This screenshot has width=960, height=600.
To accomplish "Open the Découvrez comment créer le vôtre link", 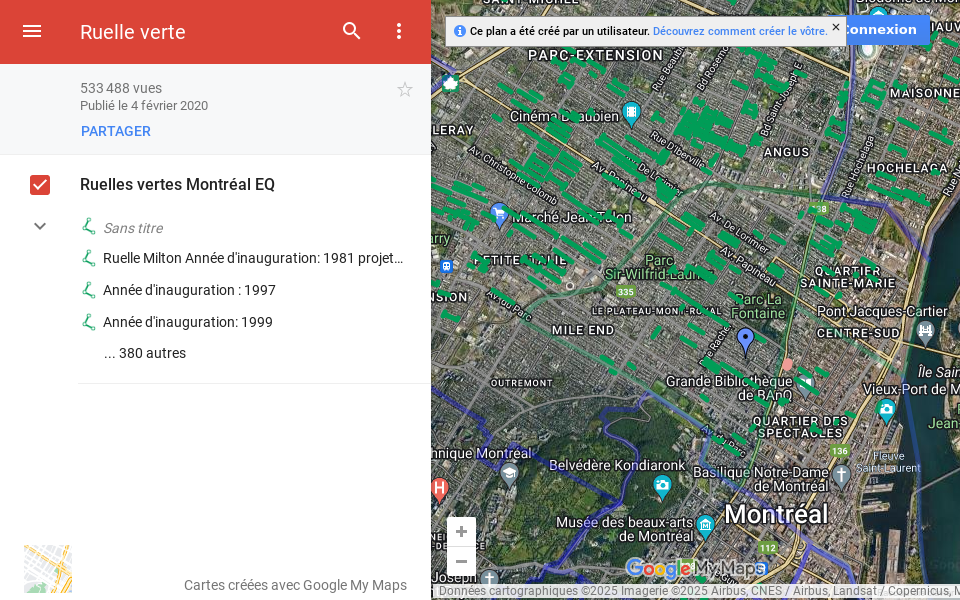I will [x=739, y=31].
